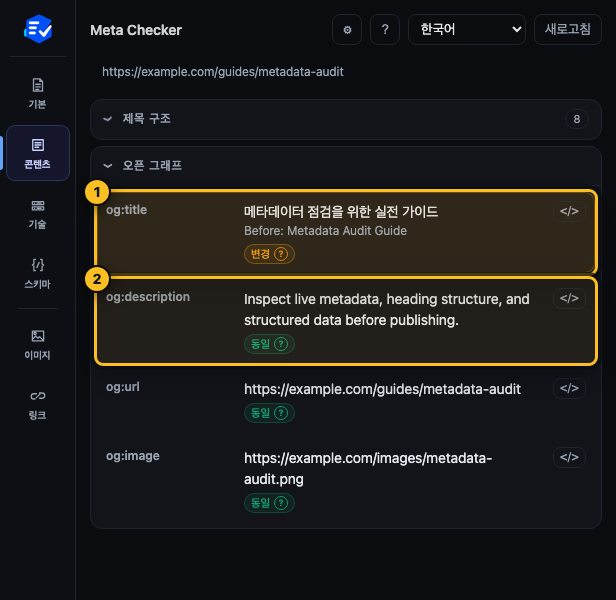Click the og:title property label
The height and width of the screenshot is (600, 616).
pos(126,210)
